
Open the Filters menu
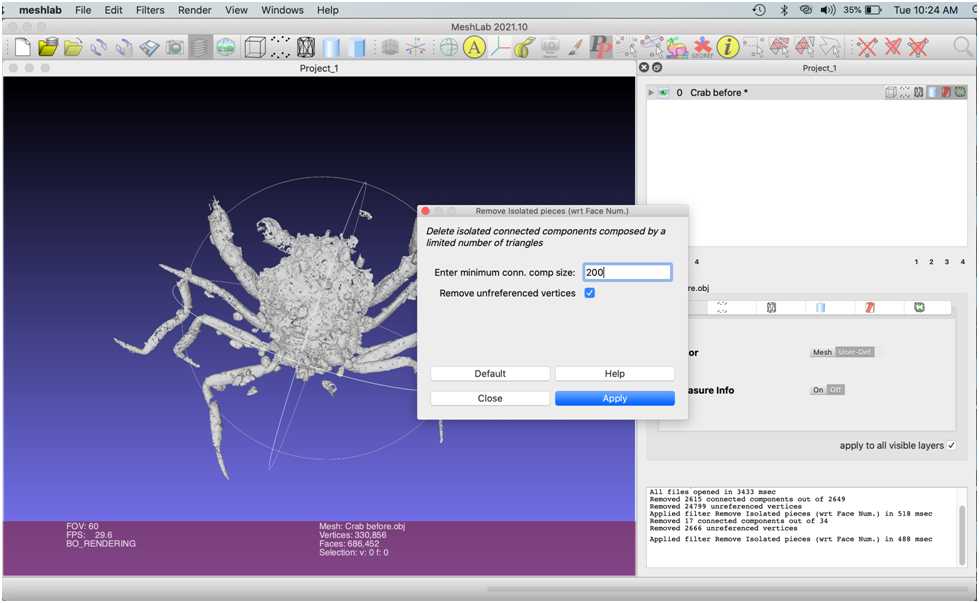[x=150, y=10]
